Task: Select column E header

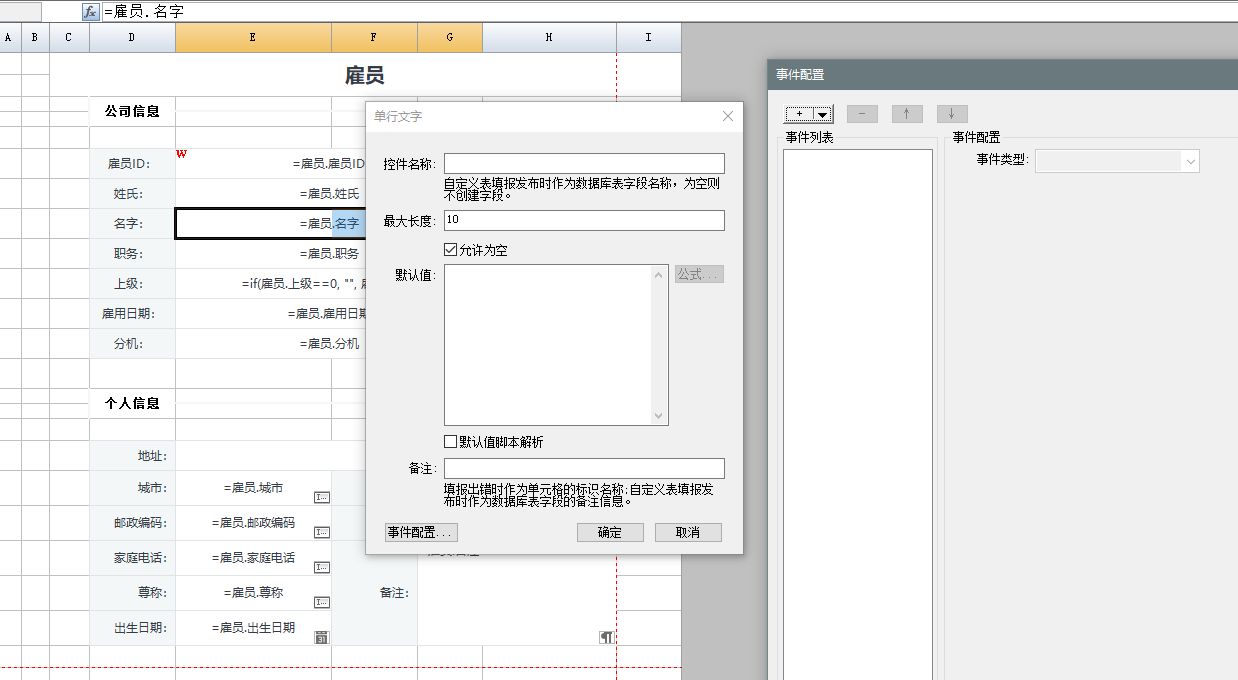Action: pyautogui.click(x=253, y=37)
